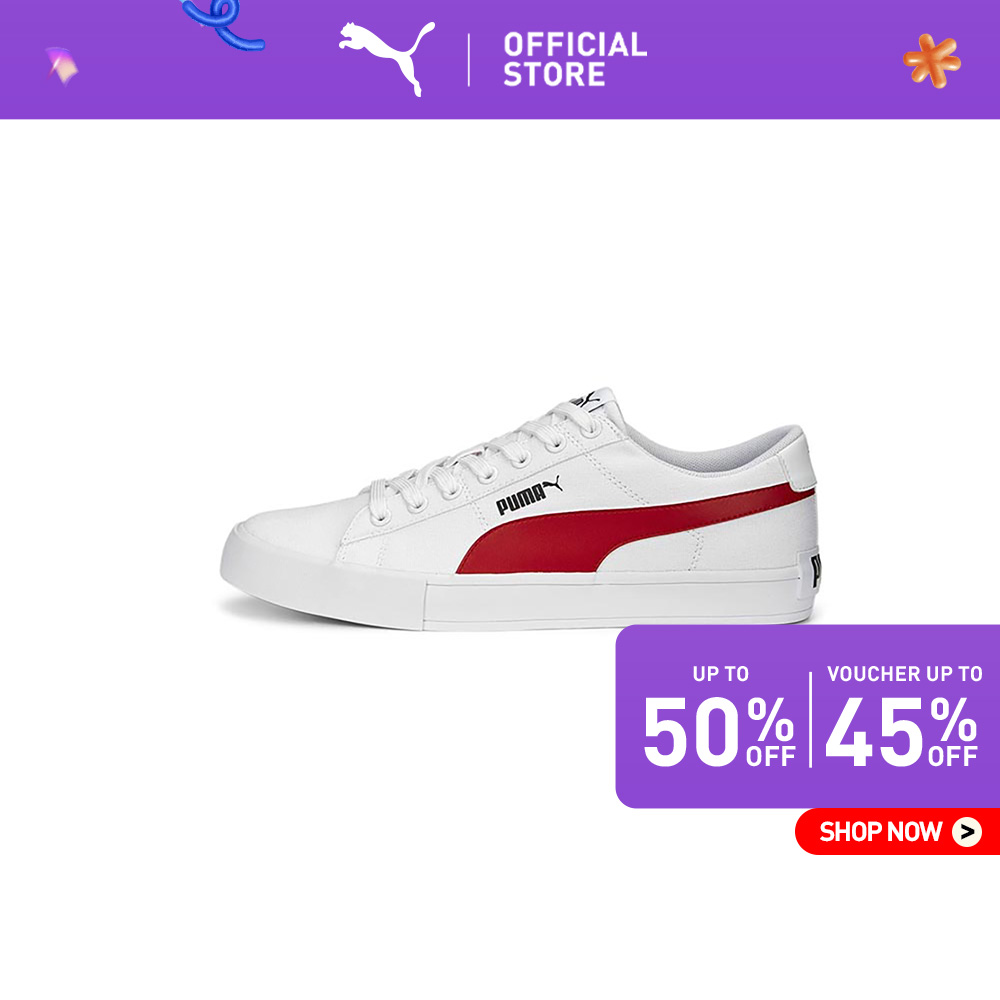Click the PUMA logo on shoe side
1000x1000 pixels.
[x=529, y=496]
